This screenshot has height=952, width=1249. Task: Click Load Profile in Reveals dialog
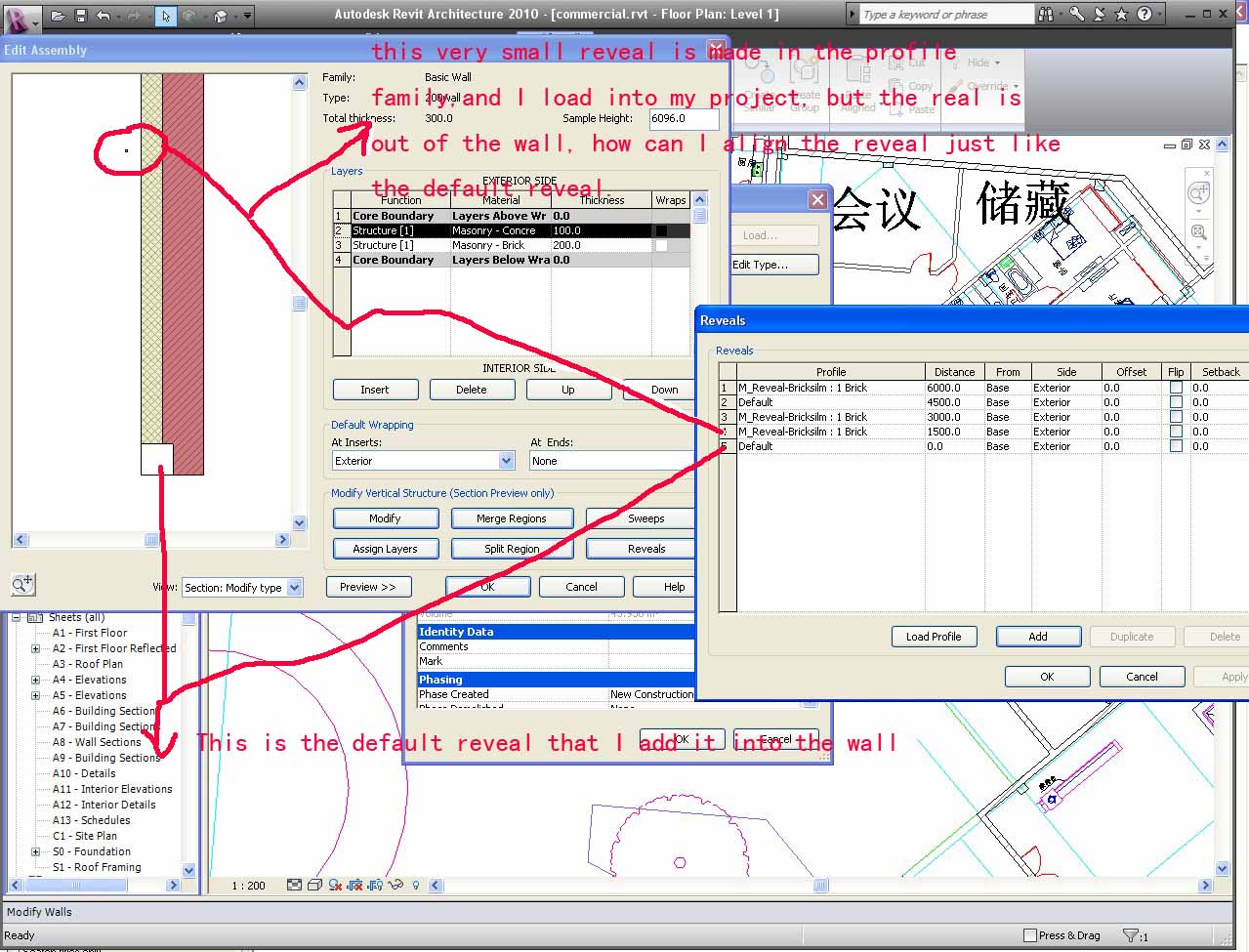(934, 637)
